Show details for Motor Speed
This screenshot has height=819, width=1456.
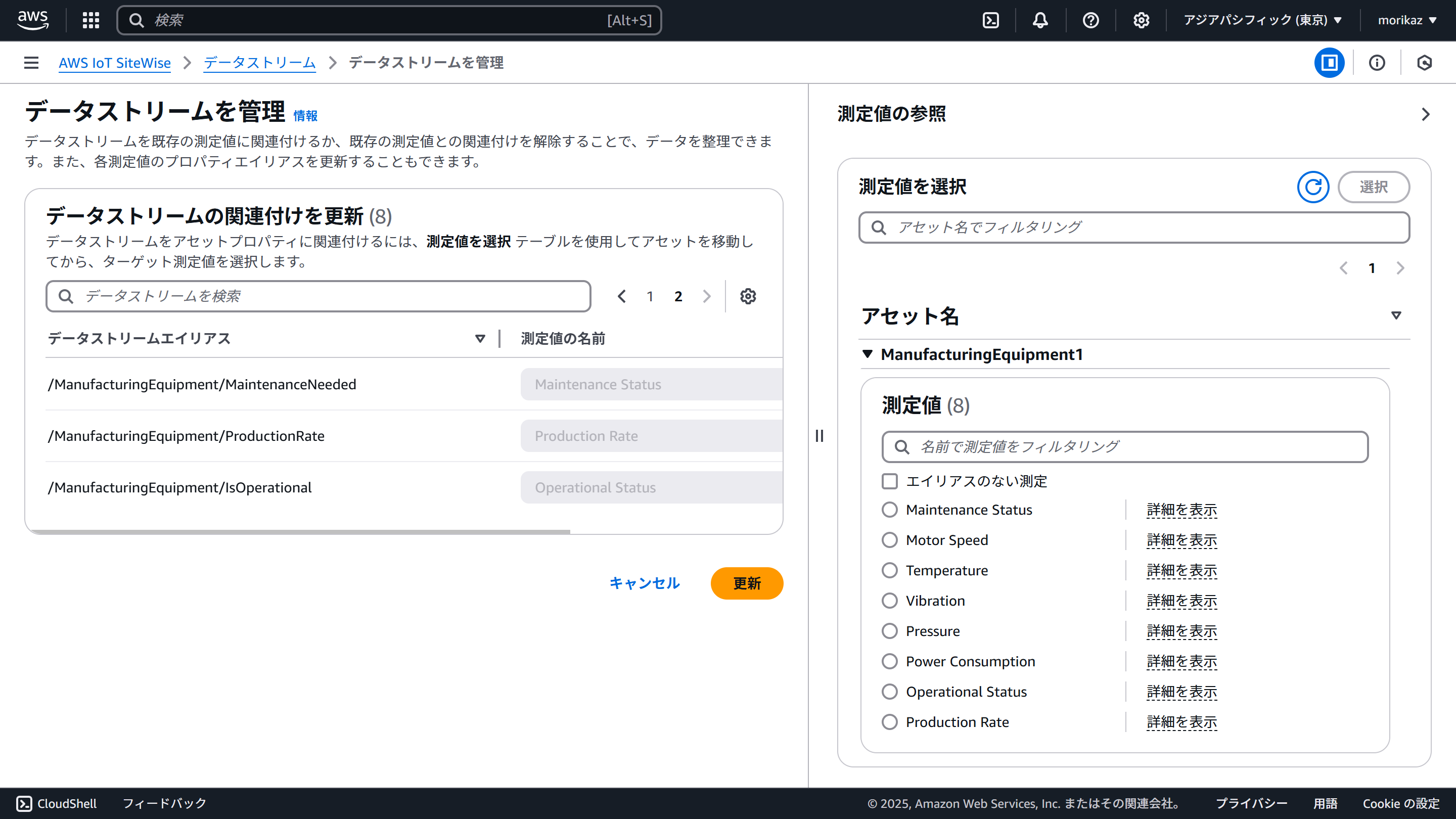coord(1182,540)
